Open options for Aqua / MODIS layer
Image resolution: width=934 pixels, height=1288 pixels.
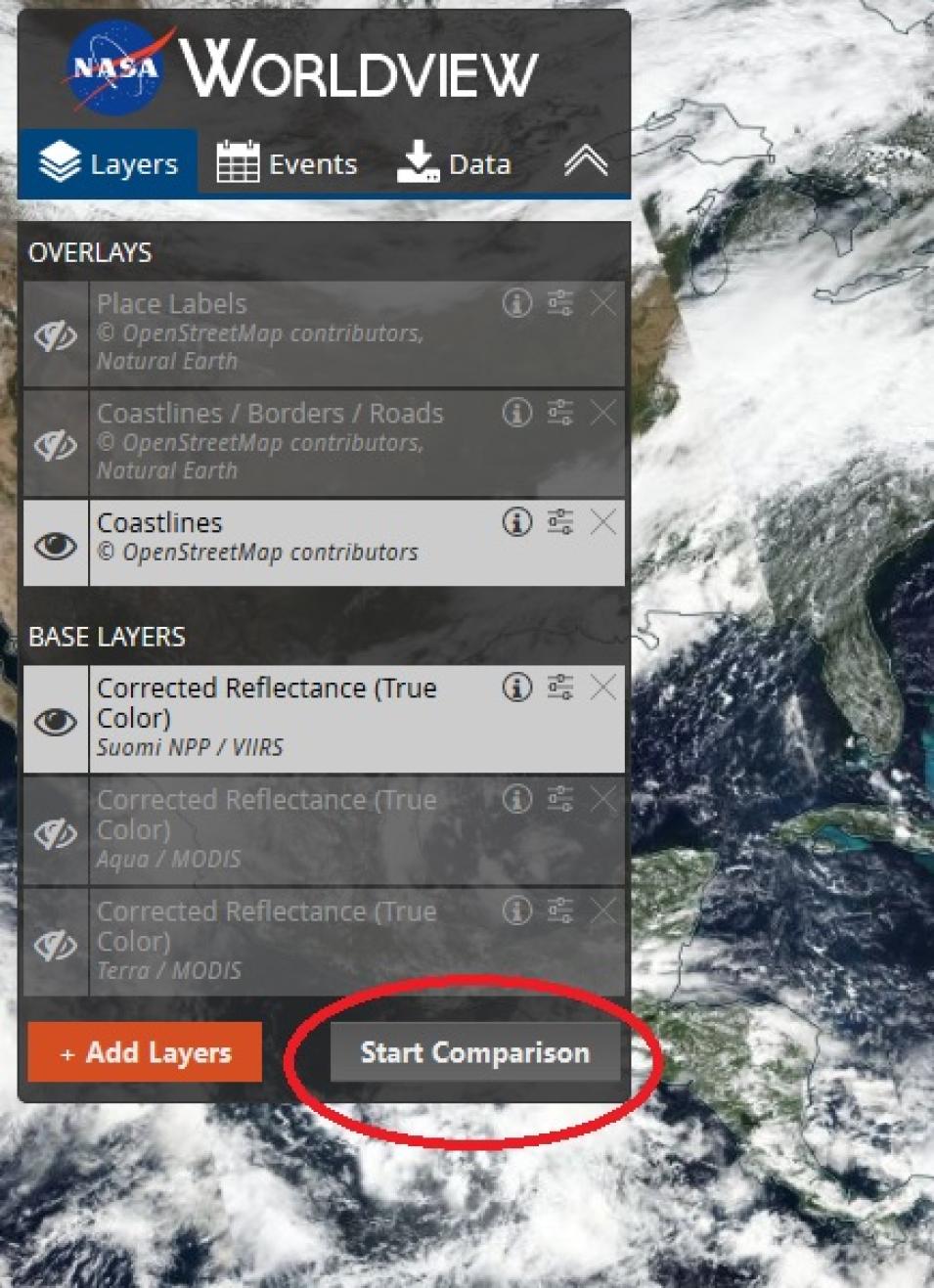coord(560,800)
